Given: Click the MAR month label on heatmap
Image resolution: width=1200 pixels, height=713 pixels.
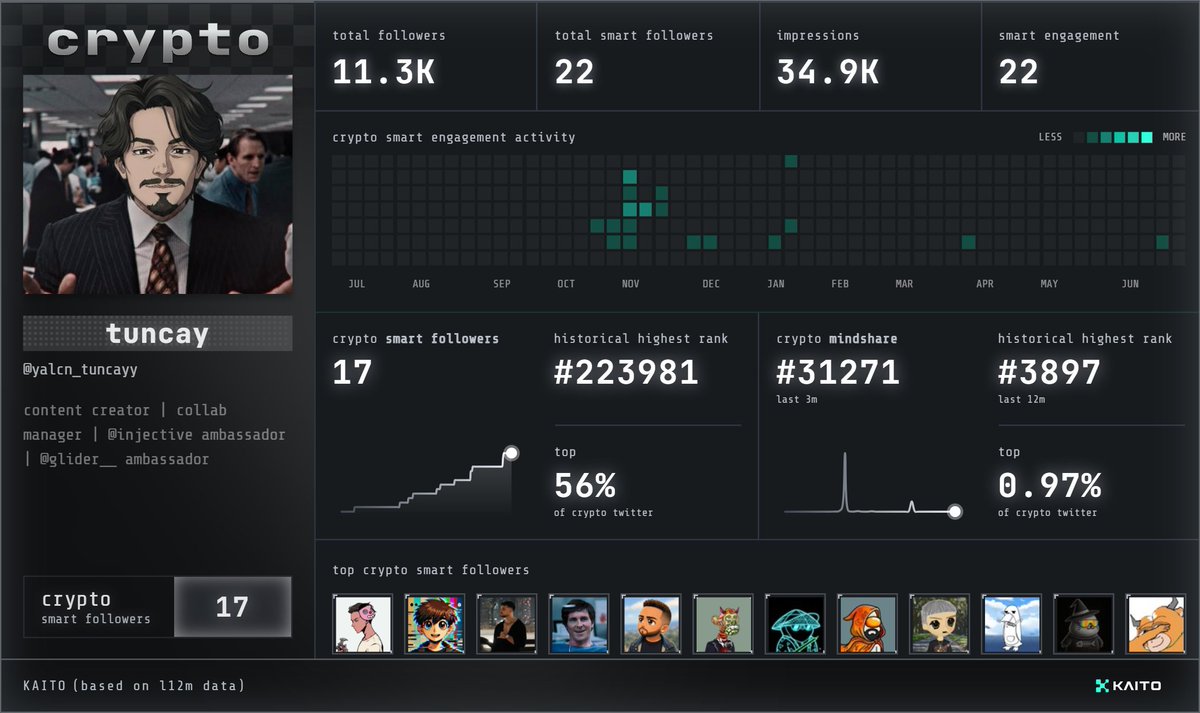Looking at the screenshot, I should click(904, 284).
